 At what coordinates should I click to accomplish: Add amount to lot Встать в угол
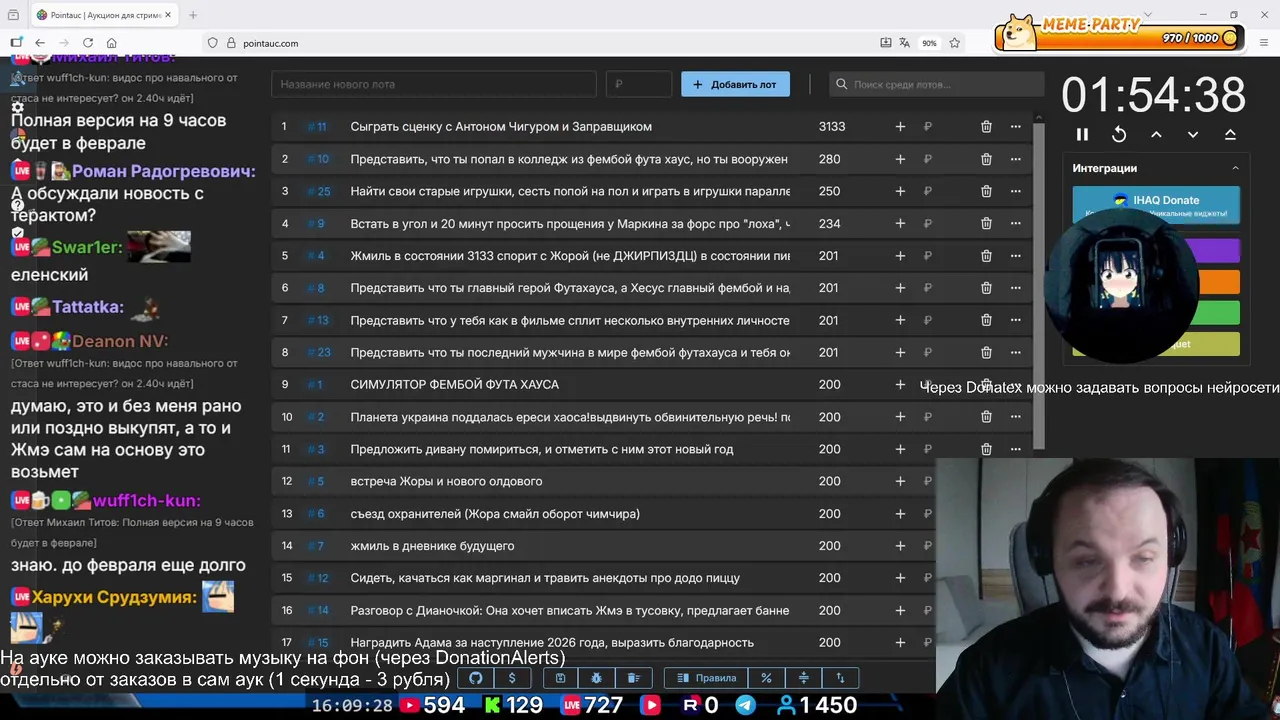[x=900, y=224]
